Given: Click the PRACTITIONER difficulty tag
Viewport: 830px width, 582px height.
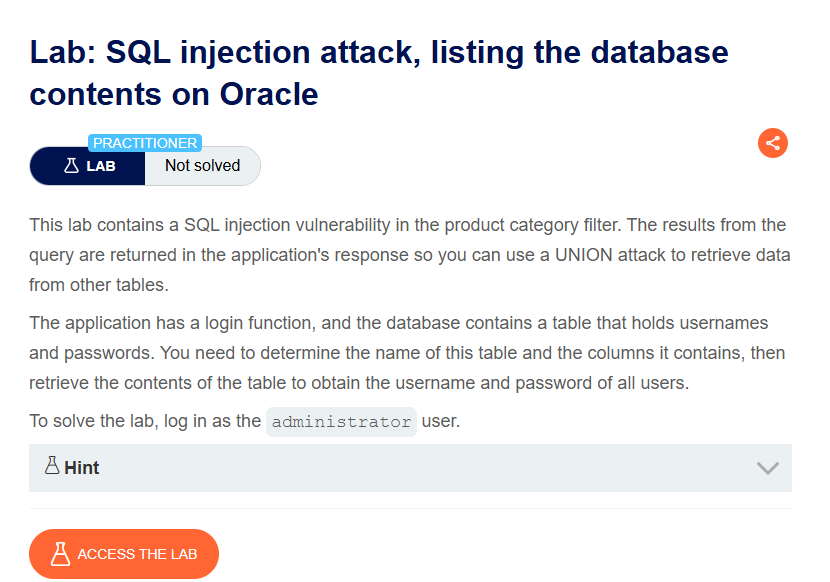Looking at the screenshot, I should click(145, 143).
